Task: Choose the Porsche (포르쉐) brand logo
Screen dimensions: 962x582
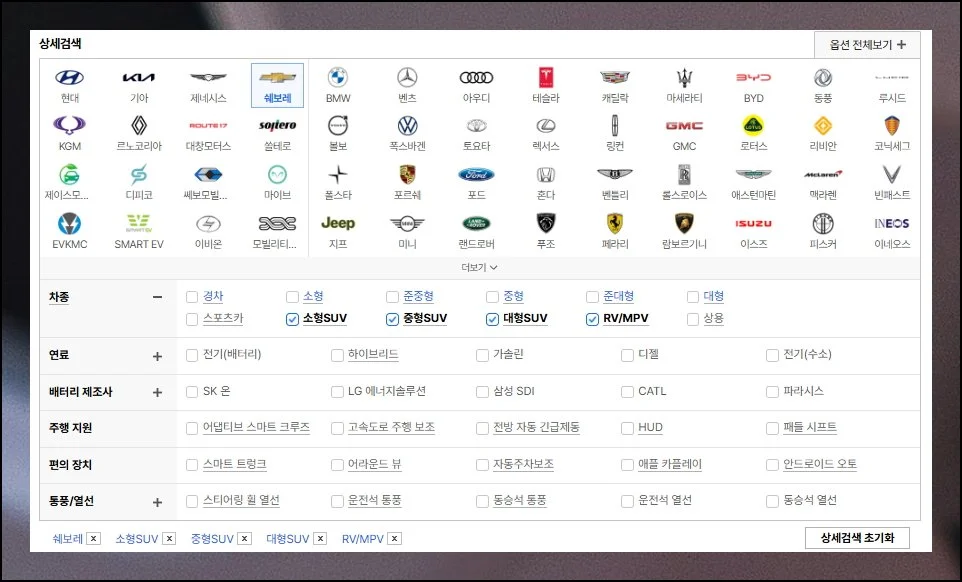Action: pyautogui.click(x=407, y=175)
